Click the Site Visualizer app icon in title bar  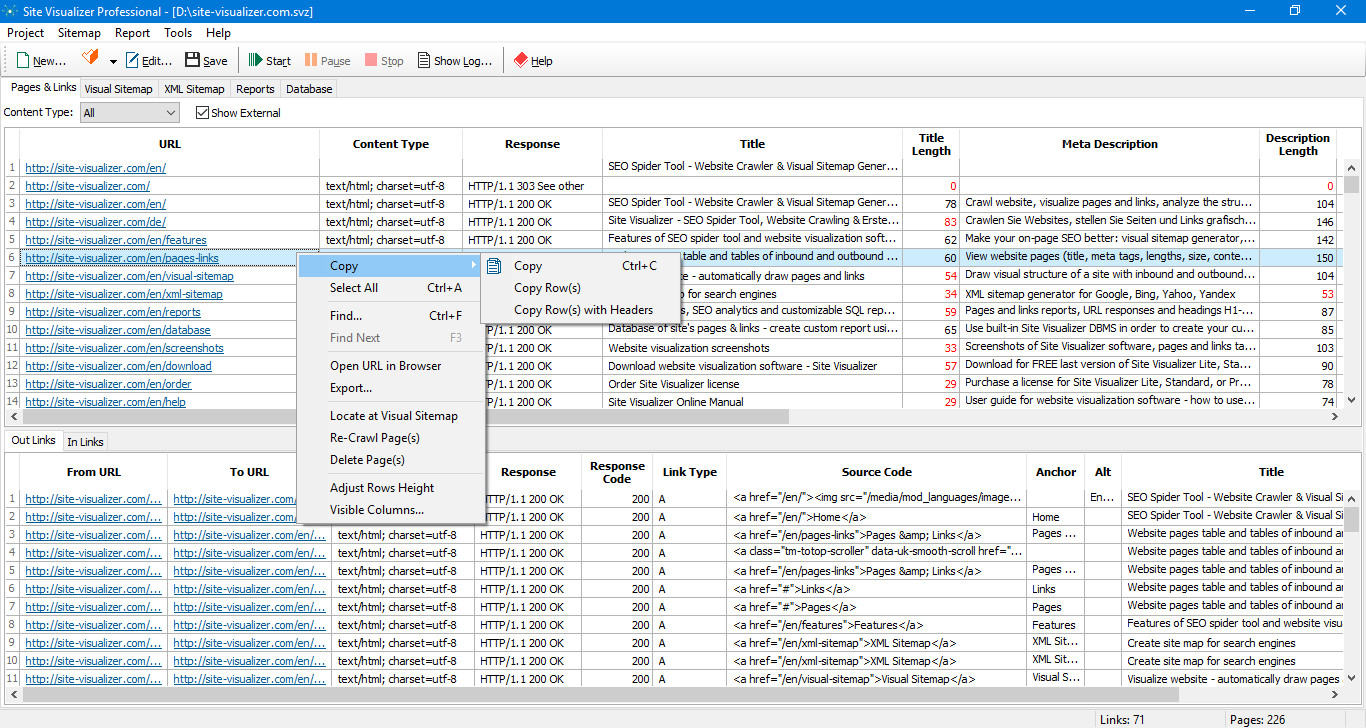(x=9, y=10)
